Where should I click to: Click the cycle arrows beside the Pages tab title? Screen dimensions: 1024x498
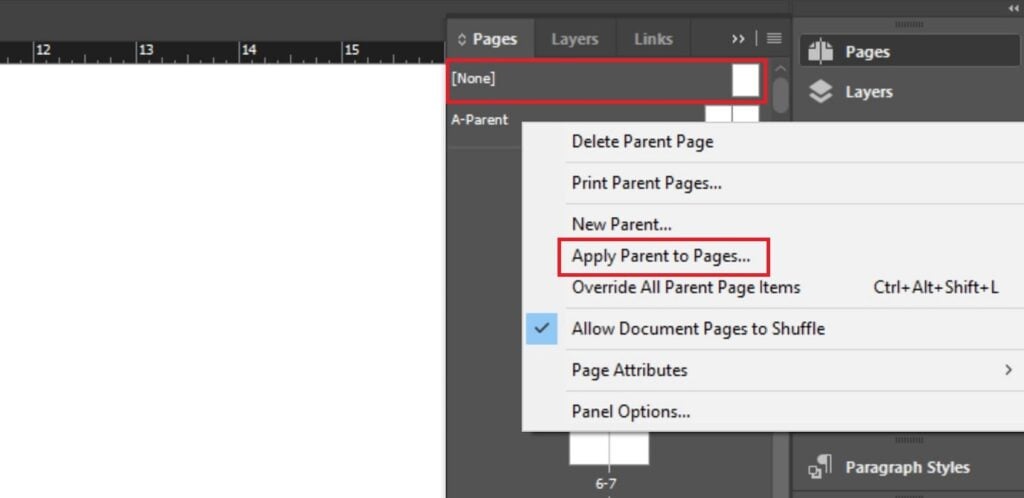pyautogui.click(x=461, y=40)
